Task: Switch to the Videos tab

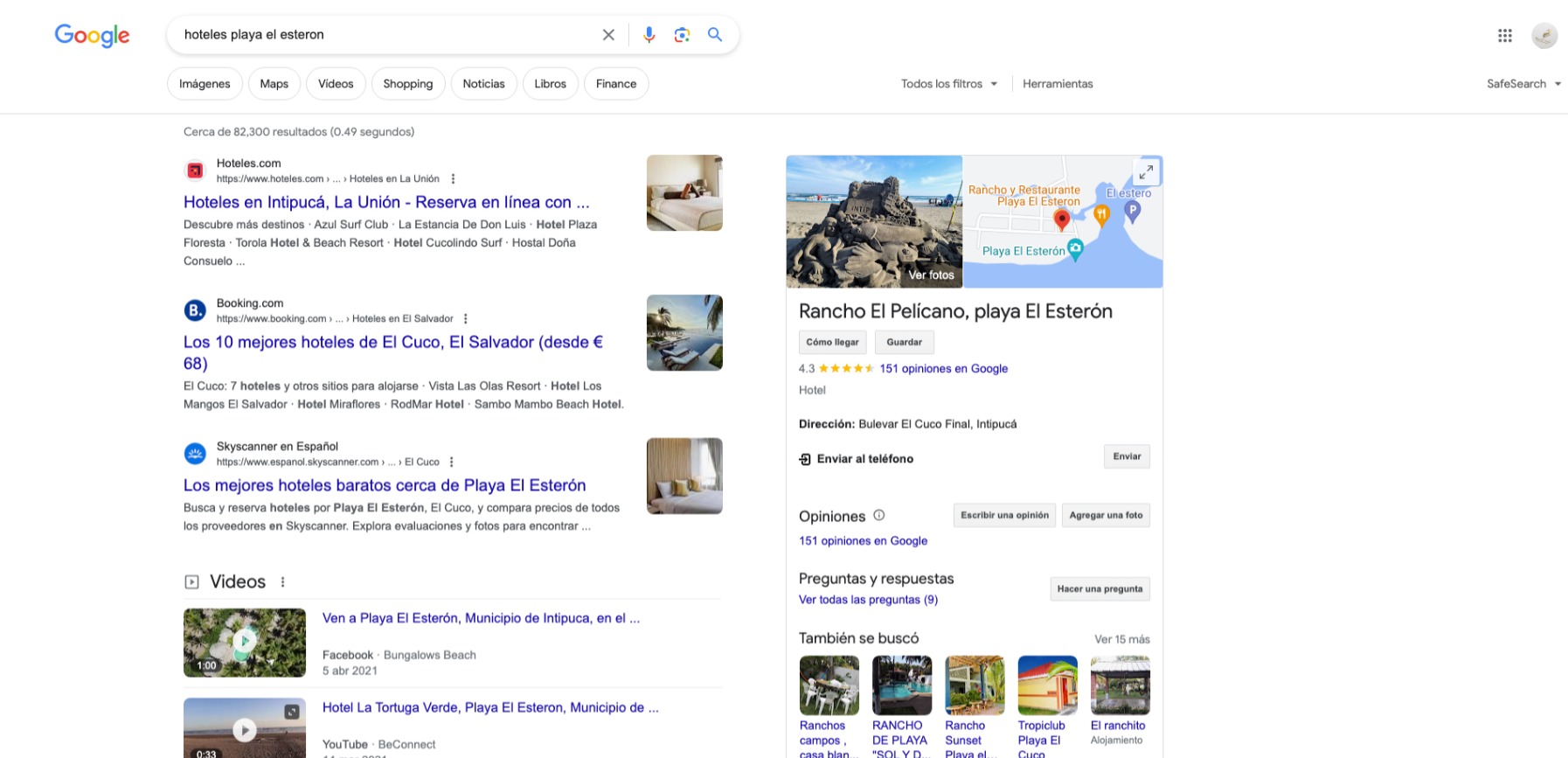Action: [x=336, y=84]
